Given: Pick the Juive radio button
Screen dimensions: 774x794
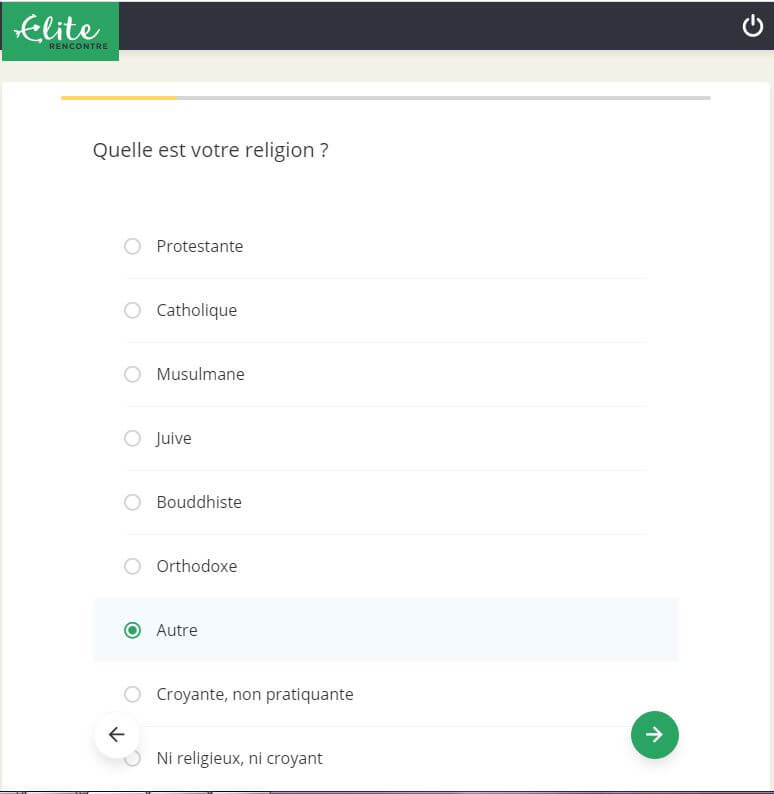Looking at the screenshot, I should [x=132, y=438].
